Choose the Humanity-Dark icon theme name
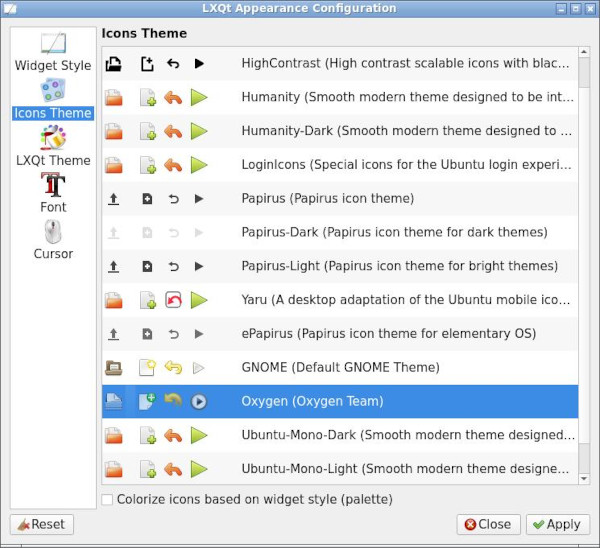 406,131
